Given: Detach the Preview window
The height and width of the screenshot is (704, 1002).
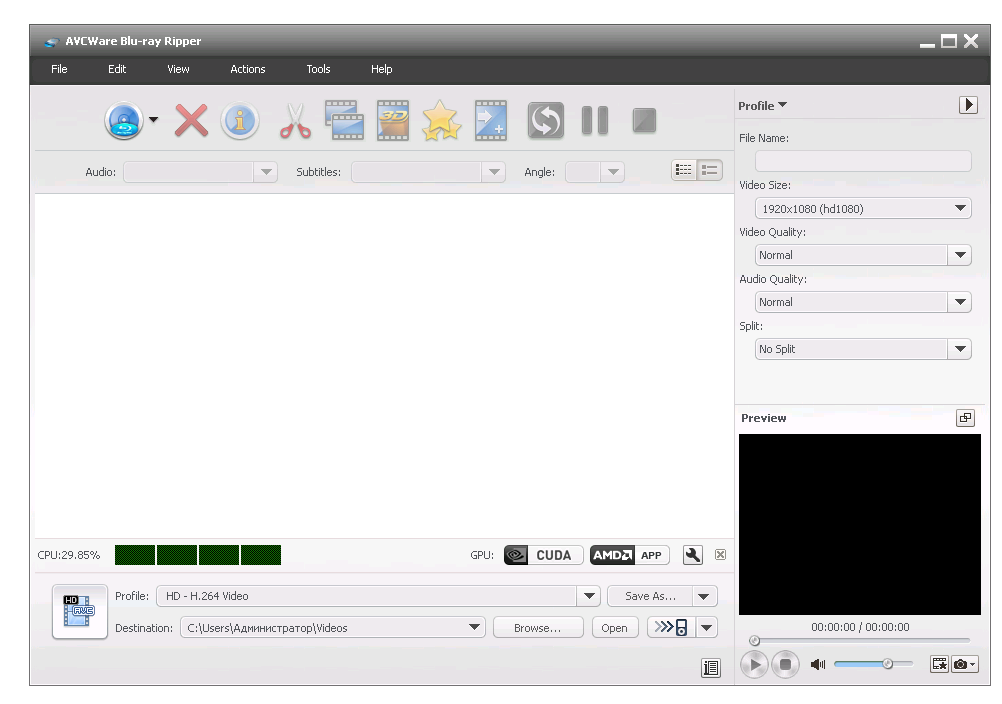Looking at the screenshot, I should [x=965, y=418].
